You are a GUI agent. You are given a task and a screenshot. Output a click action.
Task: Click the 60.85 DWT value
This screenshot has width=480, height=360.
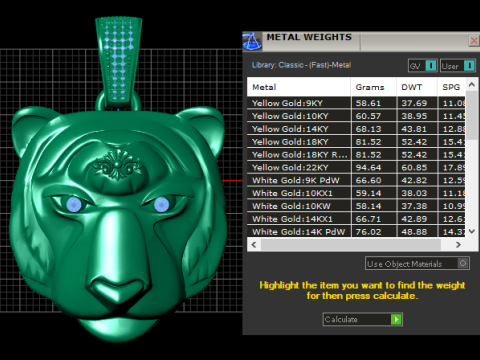pyautogui.click(x=414, y=167)
